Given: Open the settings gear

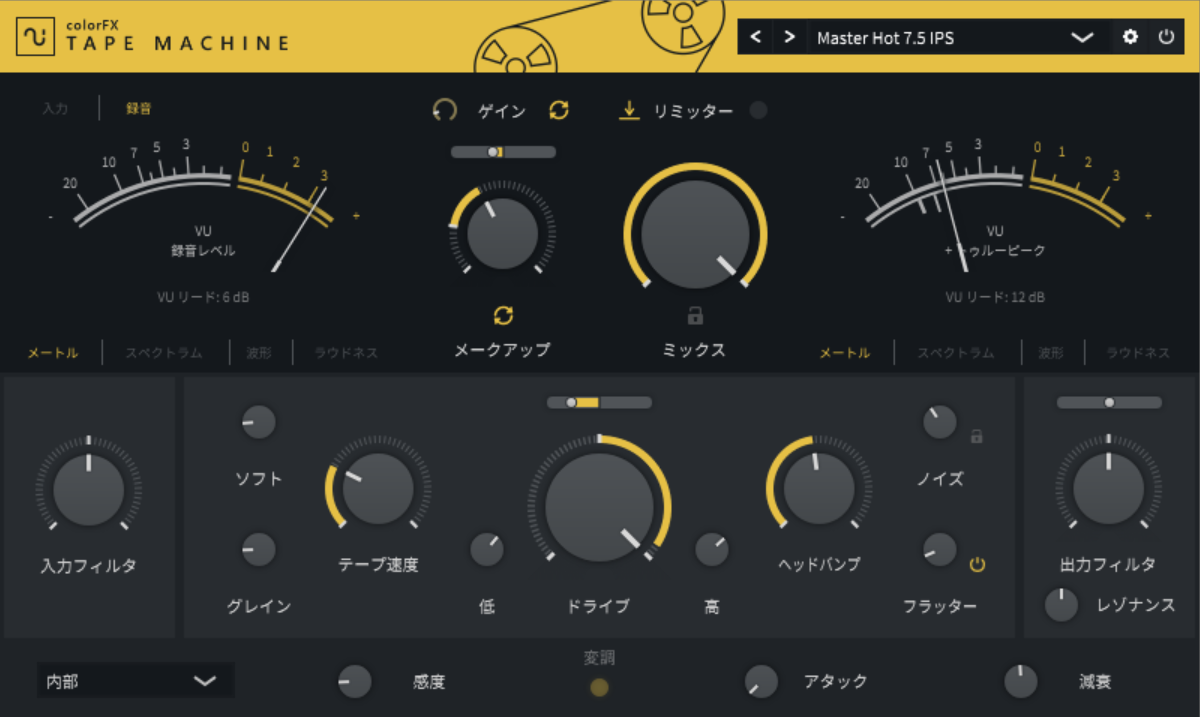Looking at the screenshot, I should [1131, 38].
